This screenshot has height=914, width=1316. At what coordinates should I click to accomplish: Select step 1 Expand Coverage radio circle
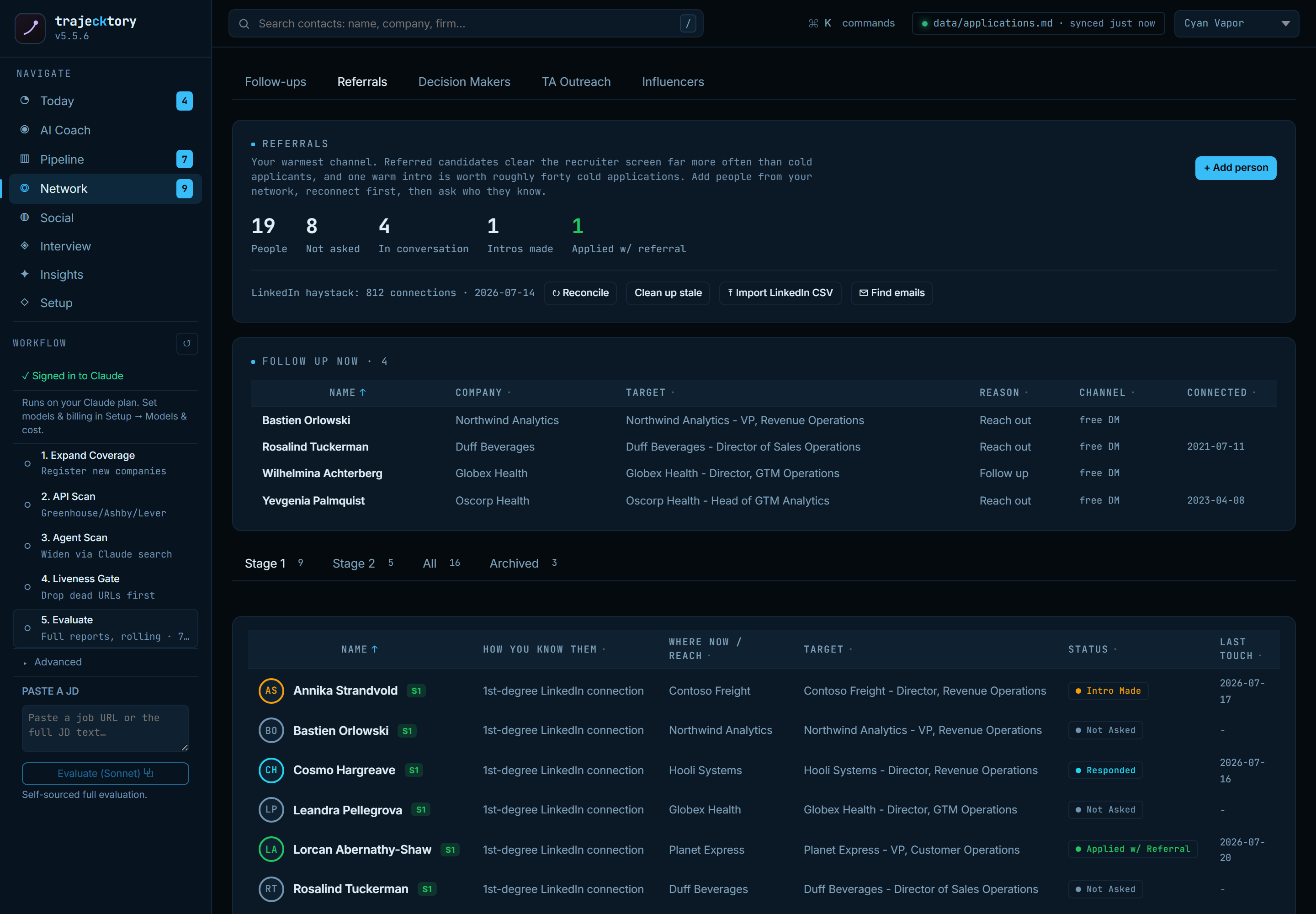(x=27, y=463)
